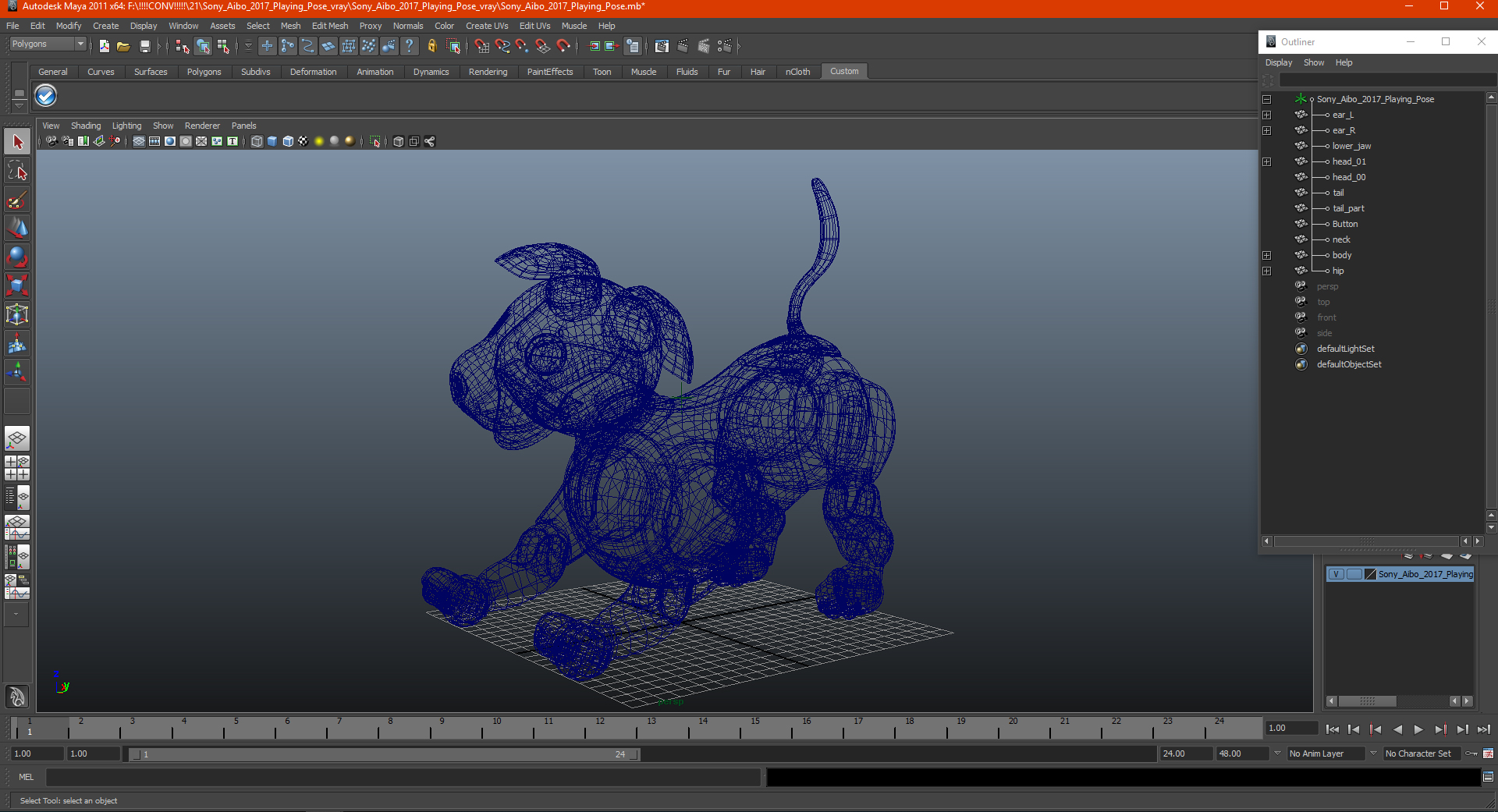Open the Edit Mesh menu

330,26
